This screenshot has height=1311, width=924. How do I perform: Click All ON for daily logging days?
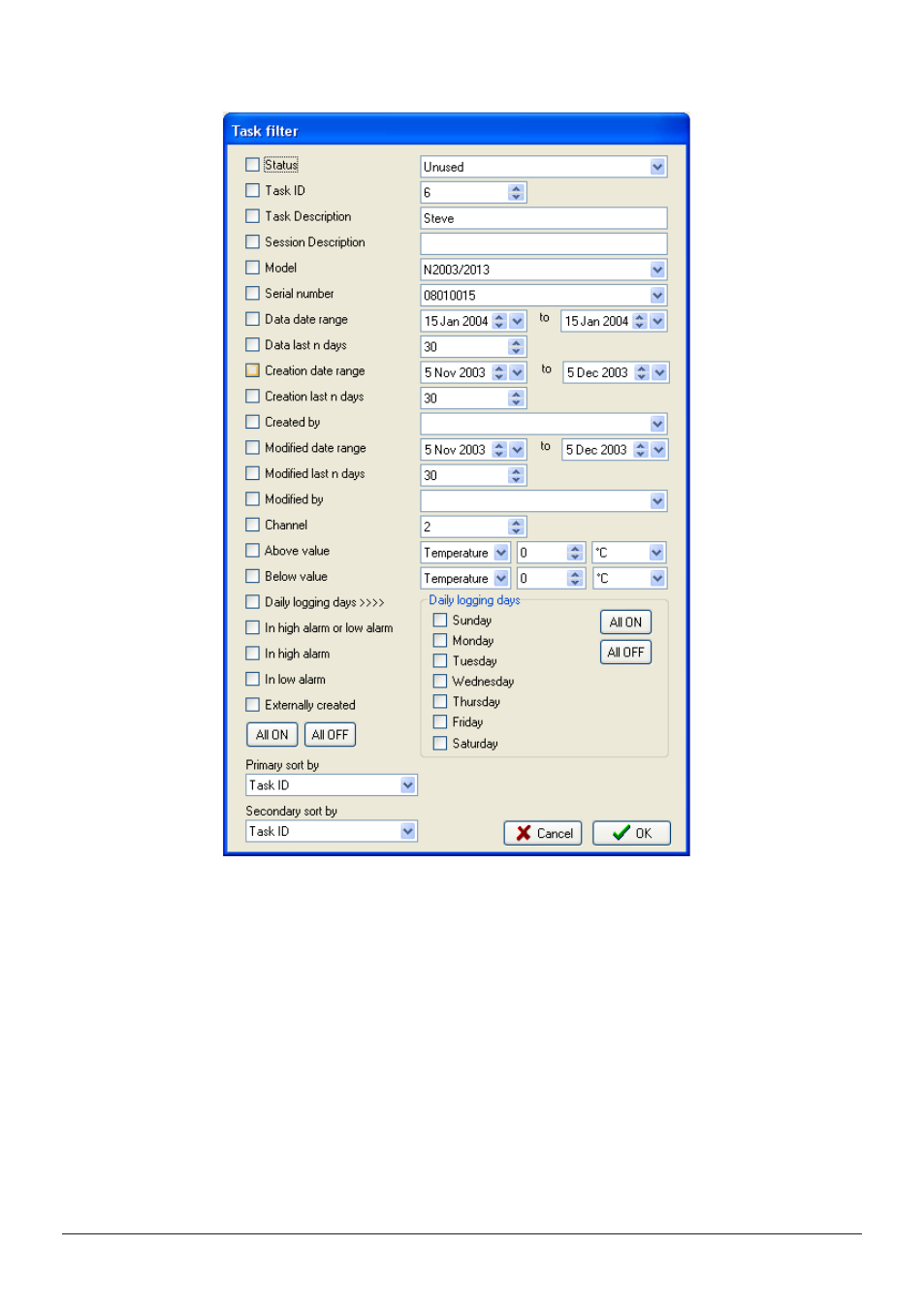click(x=625, y=623)
